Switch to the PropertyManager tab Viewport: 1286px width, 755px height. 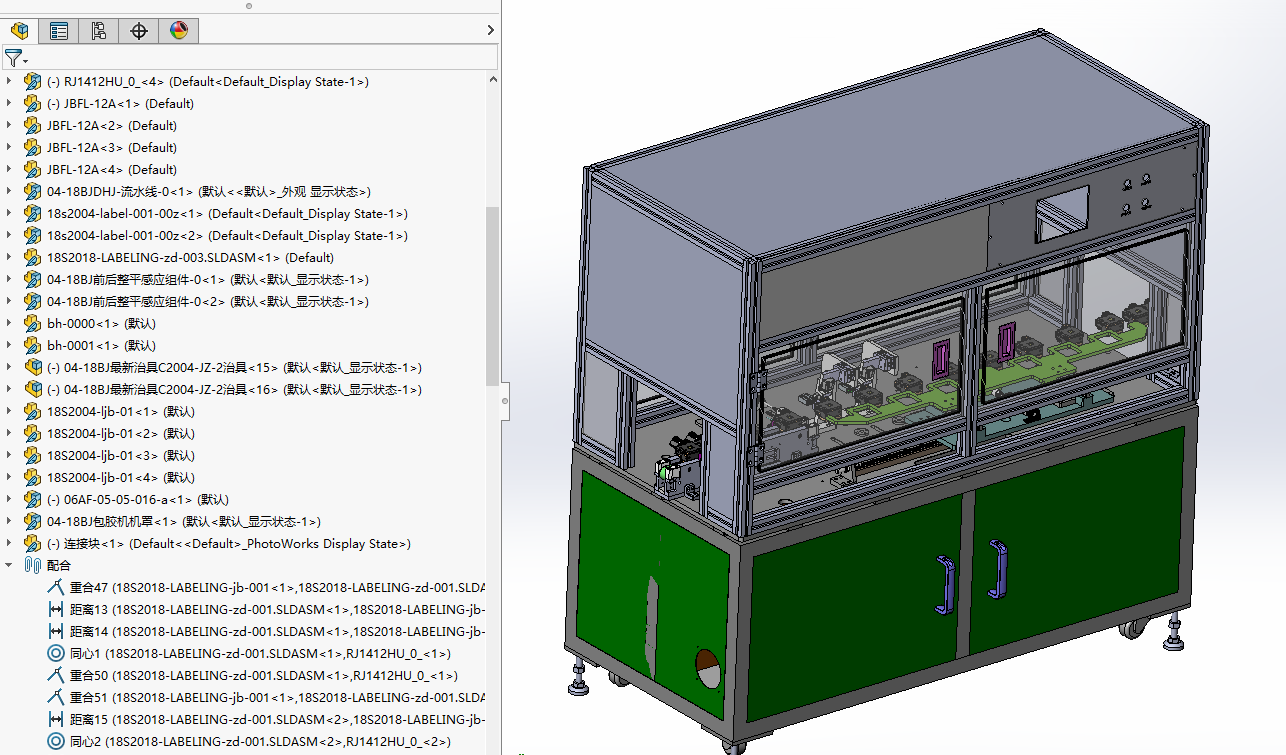pyautogui.click(x=59, y=31)
